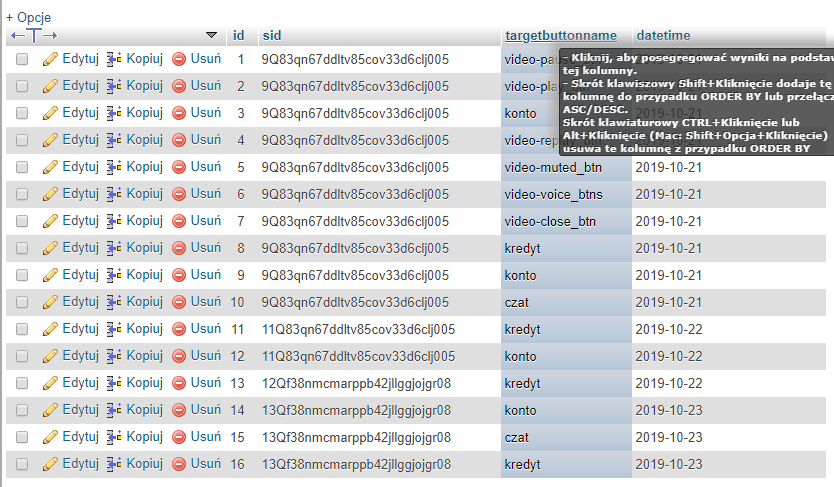Screen dimensions: 834x487
Task: Click the pencil edit icon in row 10
Action: tap(50, 303)
